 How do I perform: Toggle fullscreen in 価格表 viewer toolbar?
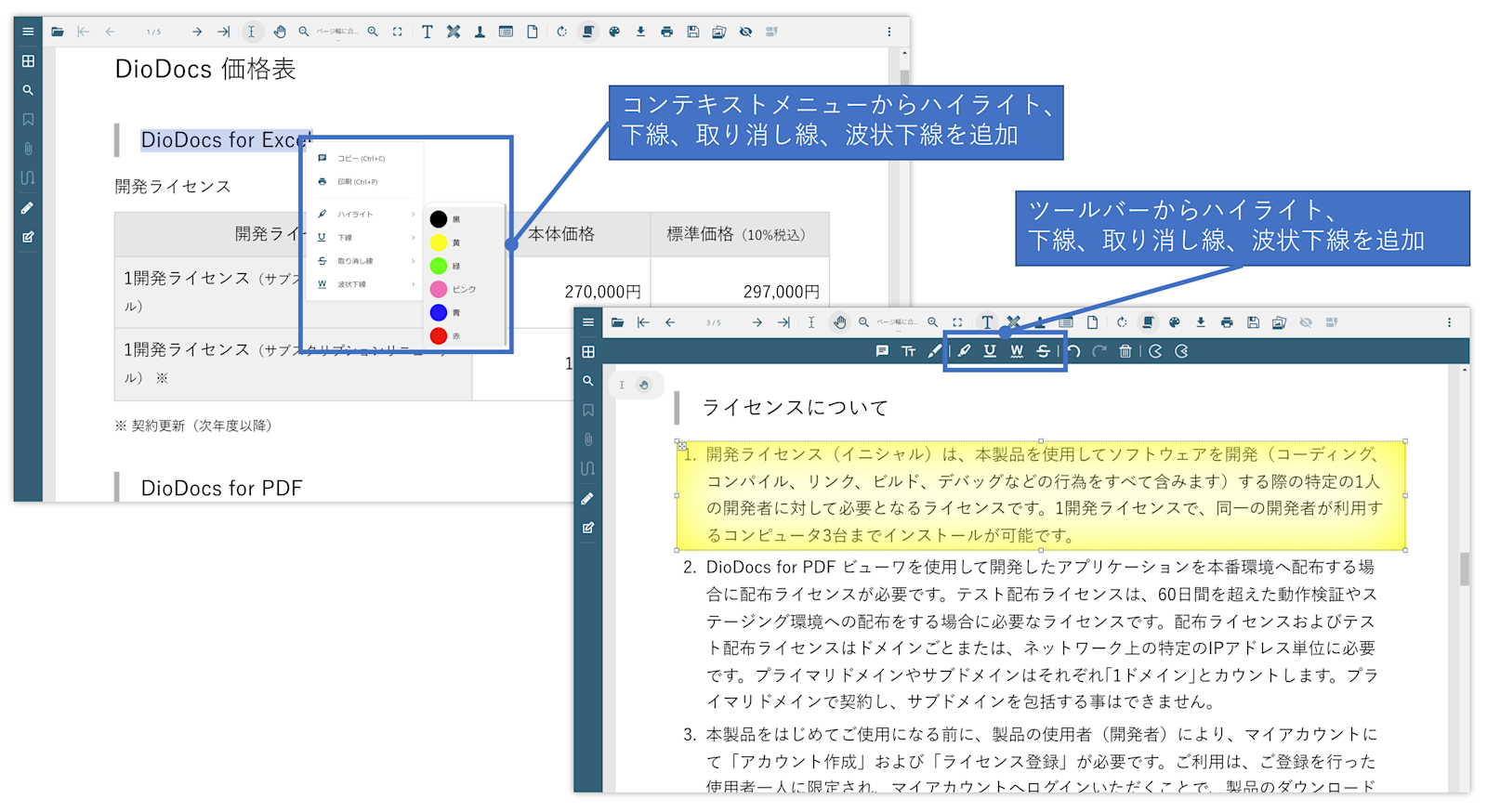click(x=398, y=32)
